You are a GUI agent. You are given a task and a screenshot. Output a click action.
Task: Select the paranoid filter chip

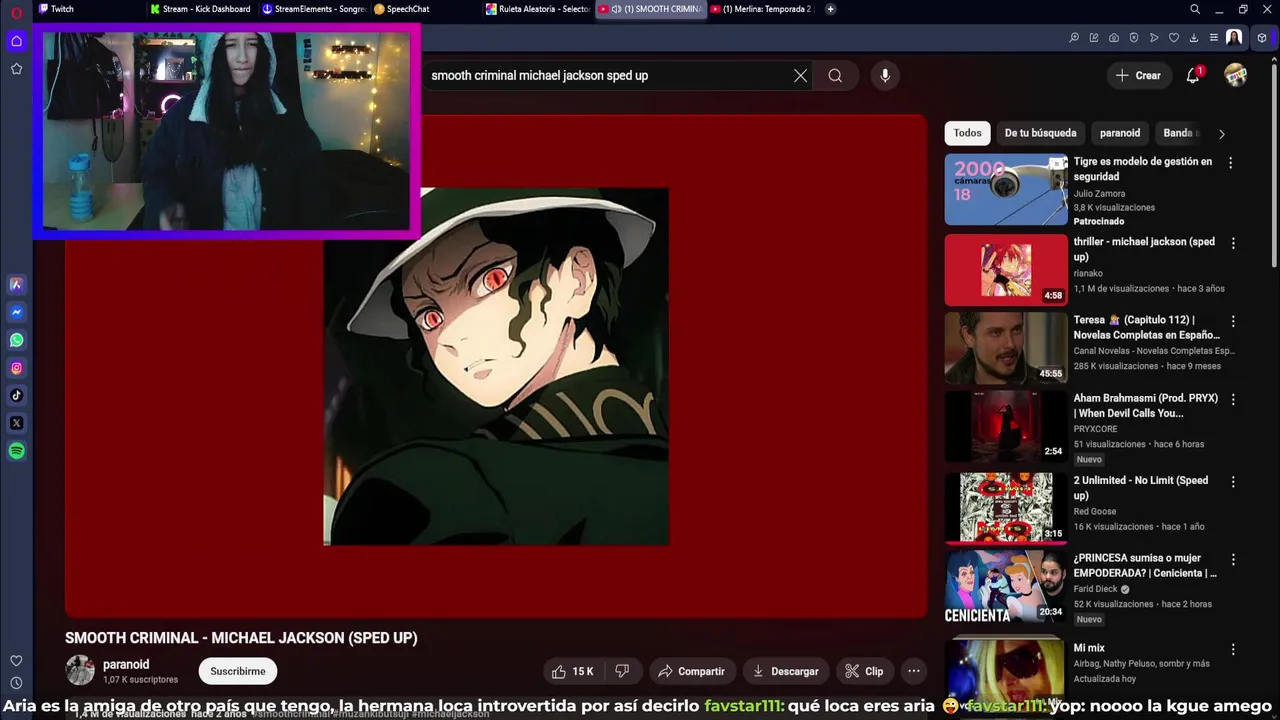(x=1120, y=133)
